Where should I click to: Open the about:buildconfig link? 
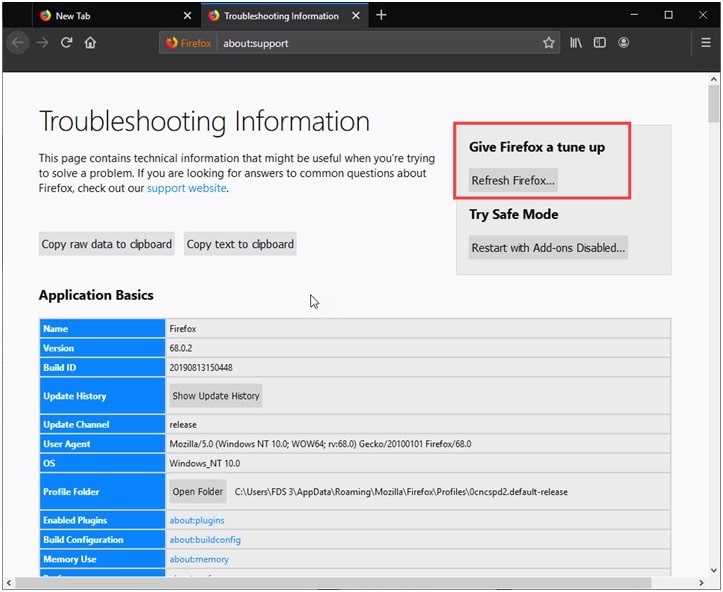coord(205,539)
